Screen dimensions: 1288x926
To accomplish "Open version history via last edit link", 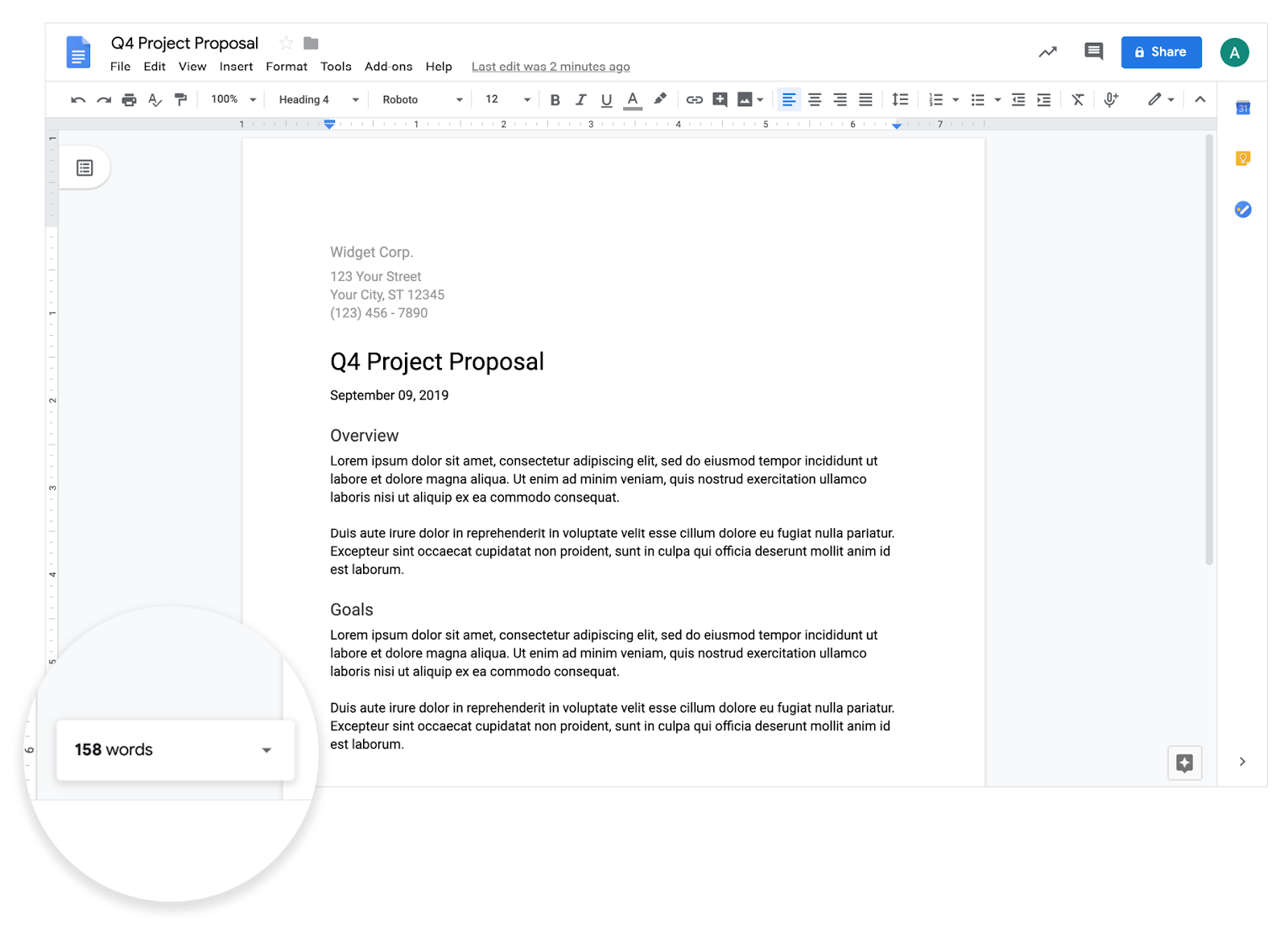I will [551, 66].
